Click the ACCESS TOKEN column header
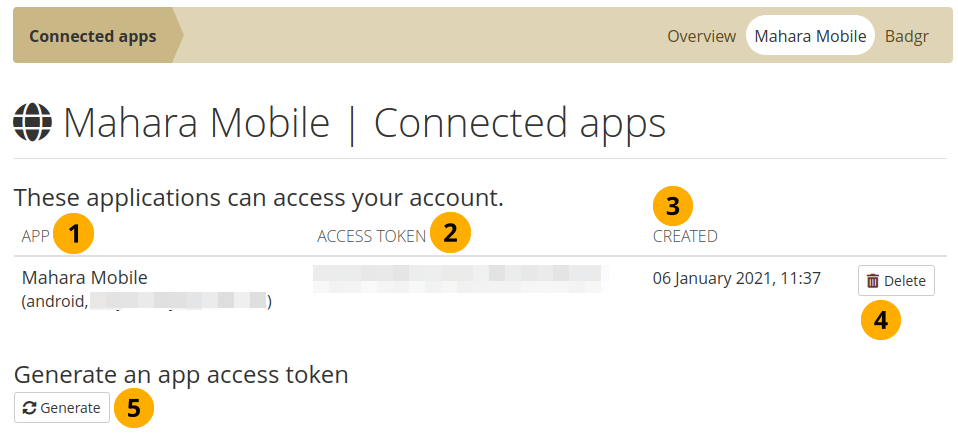Screen dimensions: 958x436 pyautogui.click(x=371, y=236)
